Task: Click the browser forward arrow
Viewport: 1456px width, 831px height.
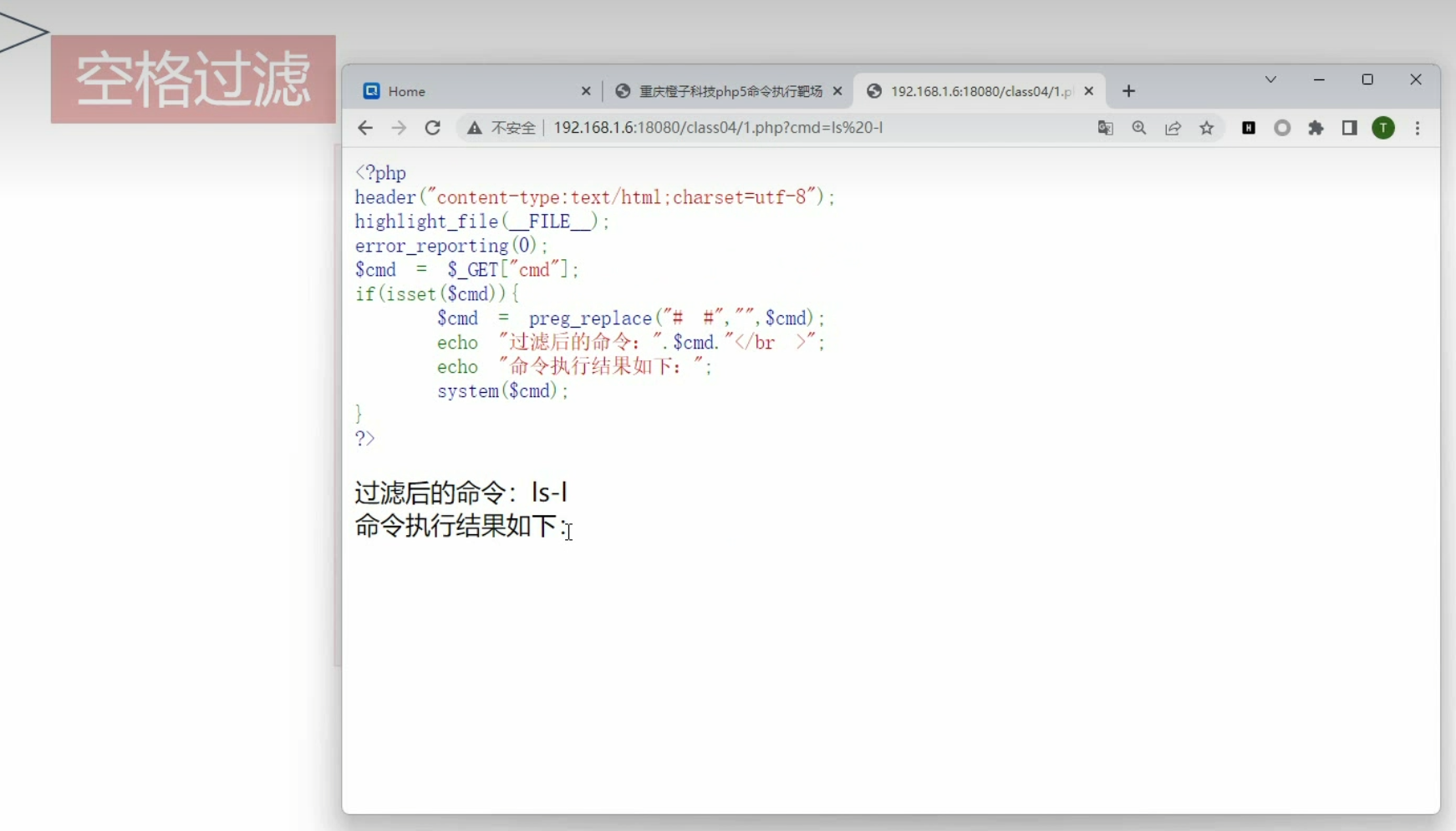Action: coord(399,128)
